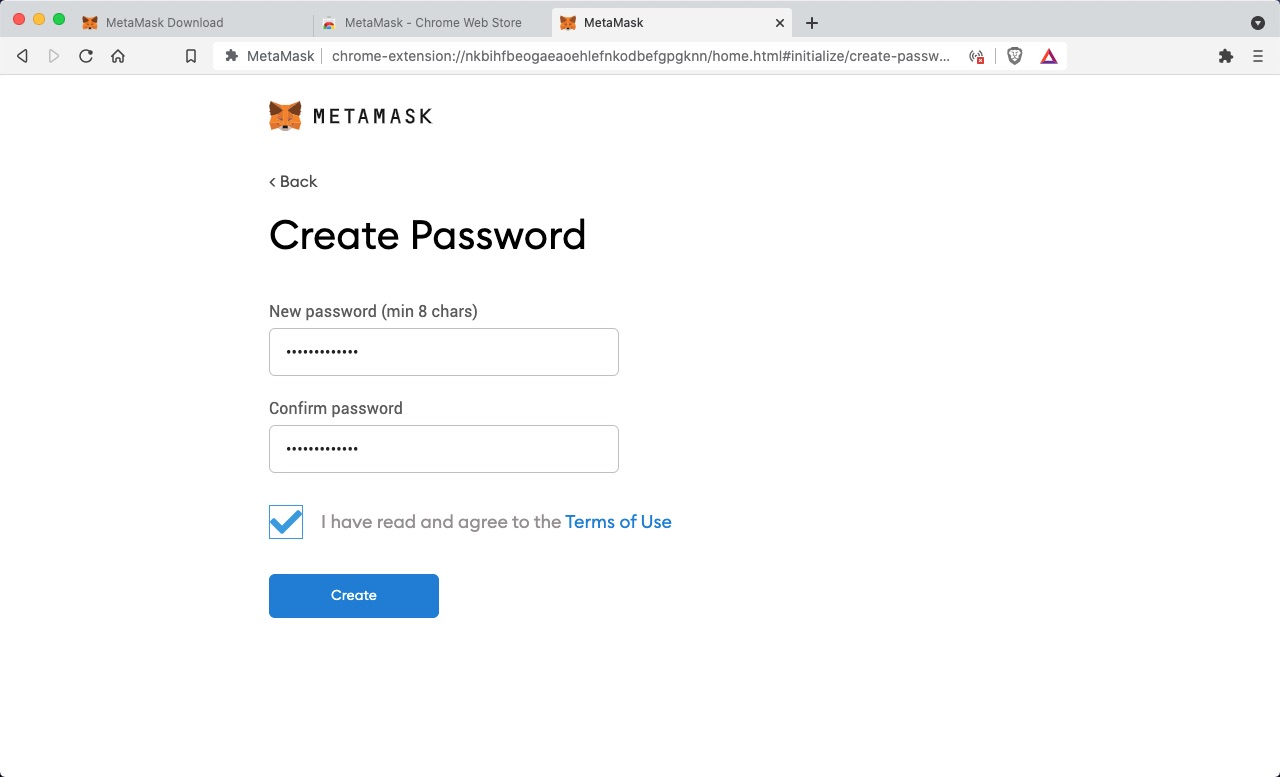This screenshot has height=777, width=1280.
Task: Open the Terms of Use link
Action: point(618,522)
